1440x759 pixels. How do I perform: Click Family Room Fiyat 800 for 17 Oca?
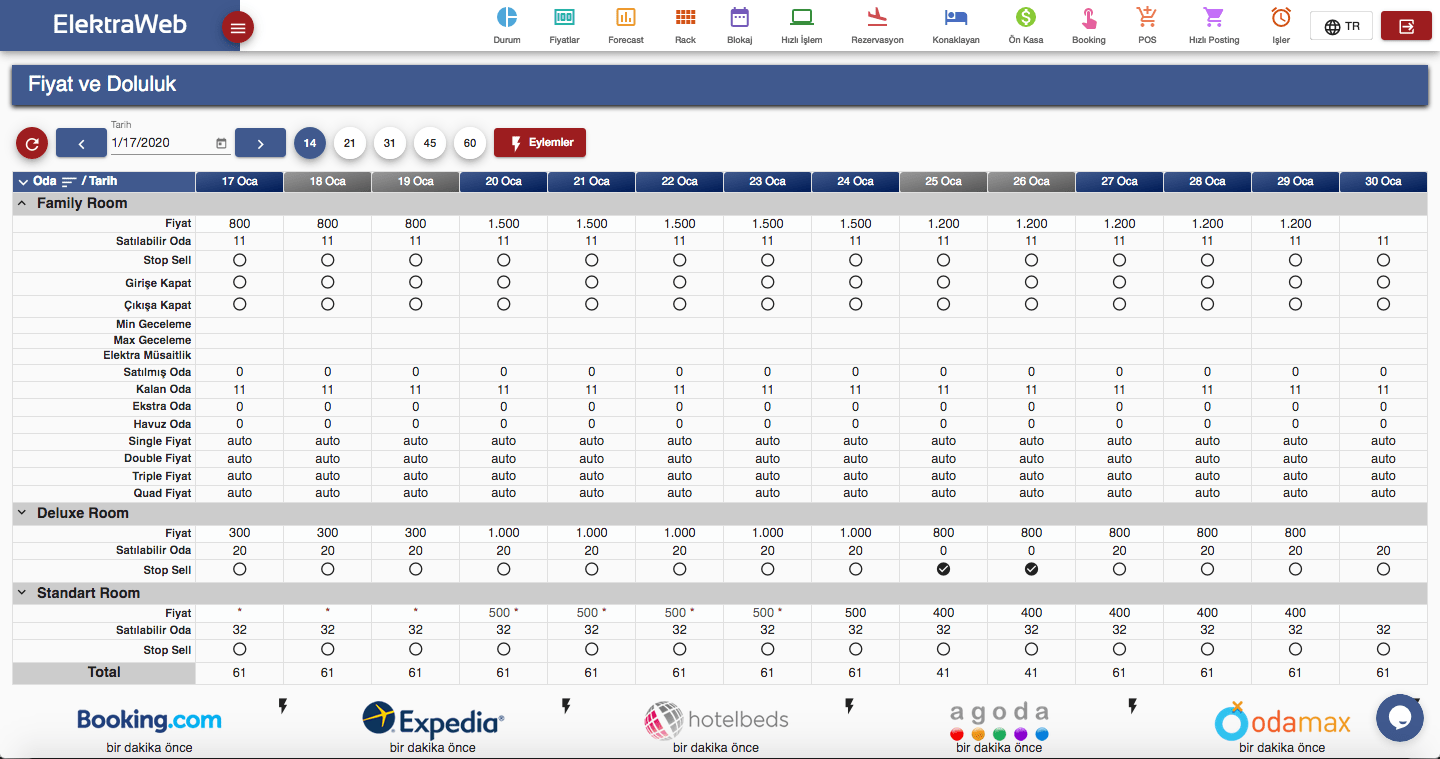[x=239, y=224]
